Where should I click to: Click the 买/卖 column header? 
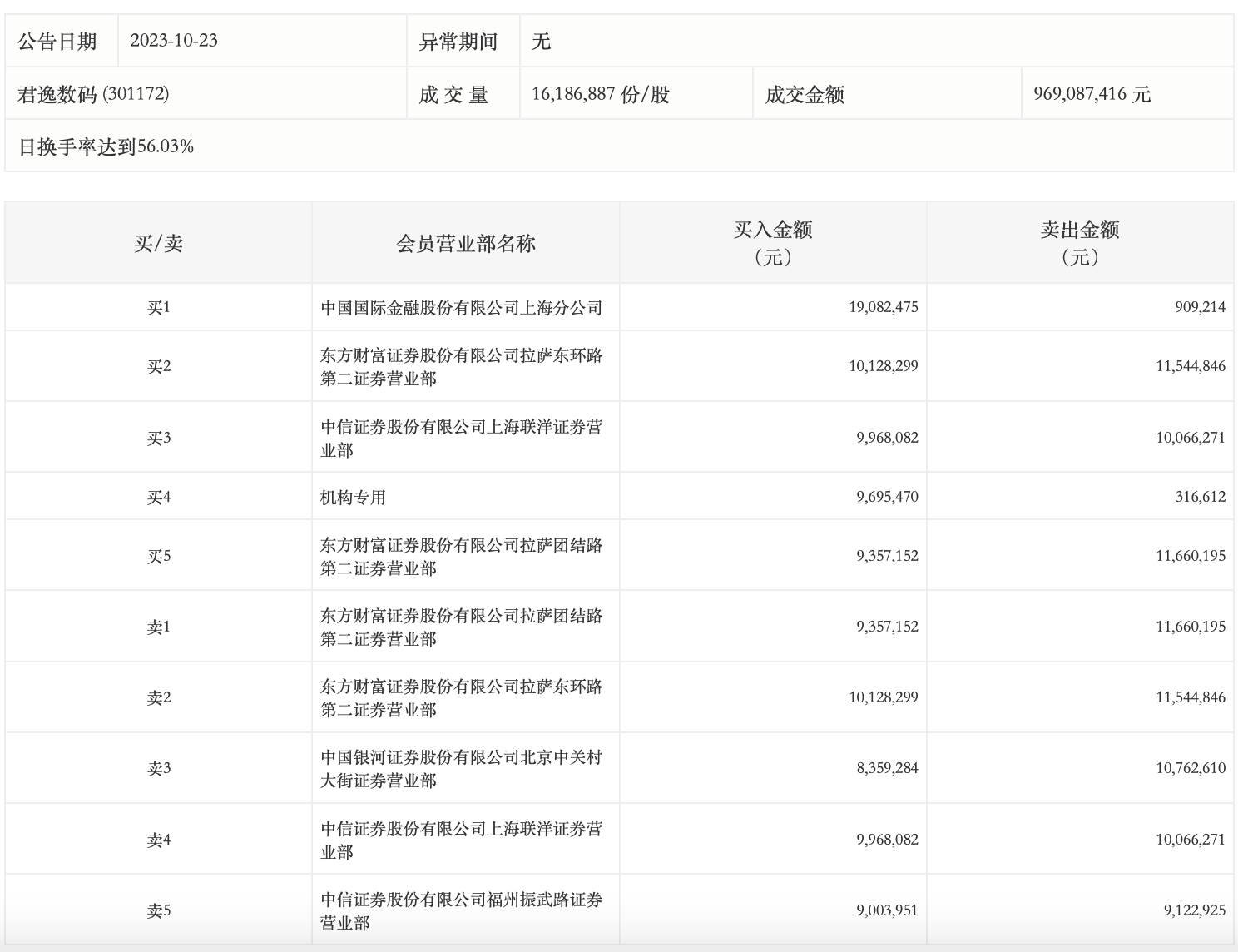coord(158,243)
